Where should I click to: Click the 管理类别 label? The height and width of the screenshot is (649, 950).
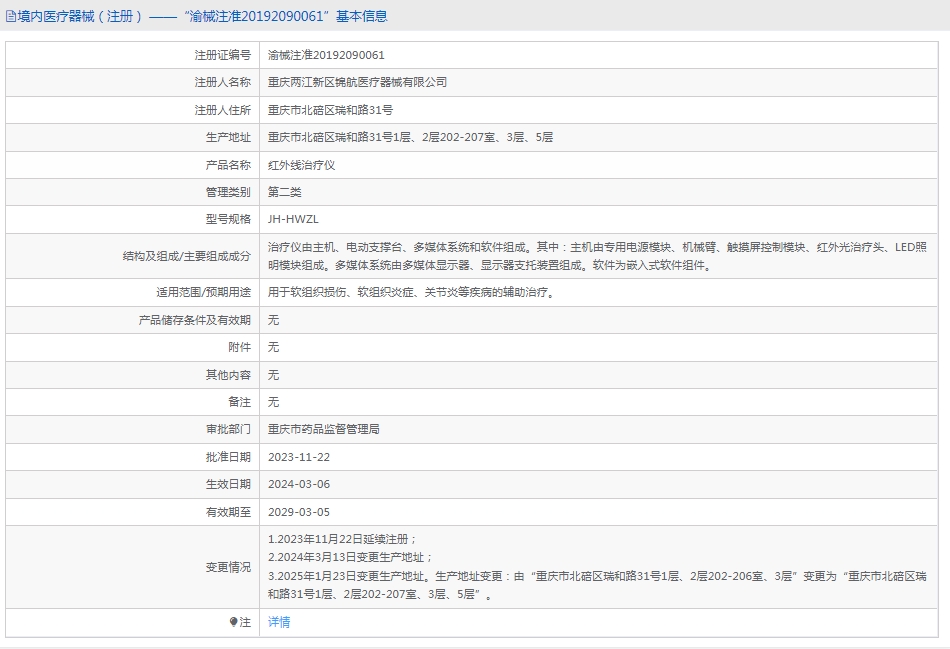click(x=228, y=192)
